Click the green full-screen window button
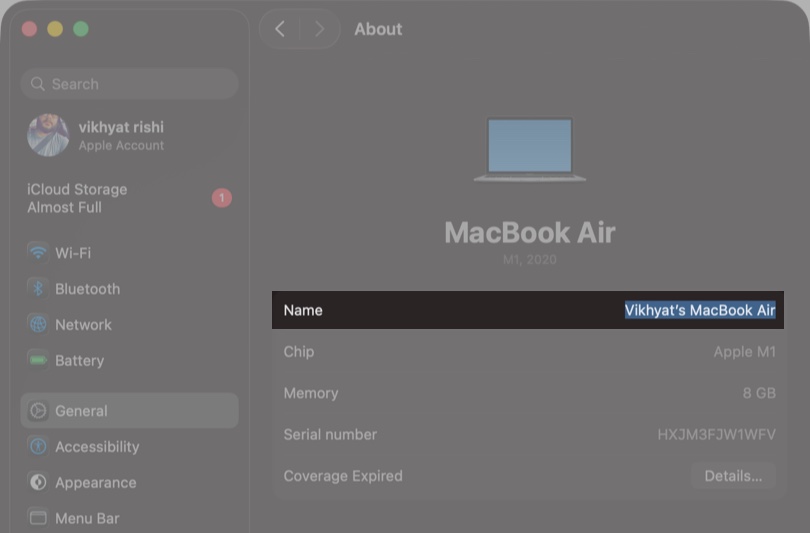Image resolution: width=810 pixels, height=533 pixels. click(81, 29)
